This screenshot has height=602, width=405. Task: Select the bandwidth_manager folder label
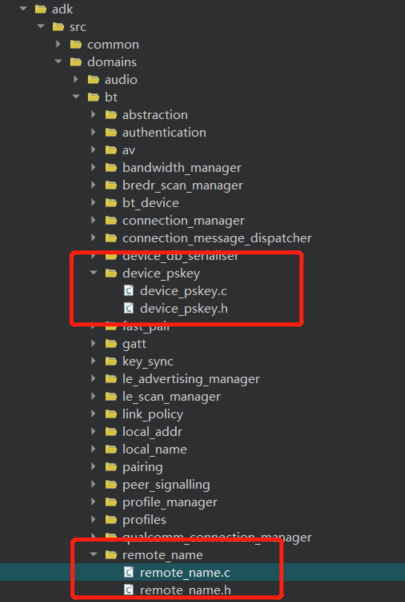[x=182, y=168]
